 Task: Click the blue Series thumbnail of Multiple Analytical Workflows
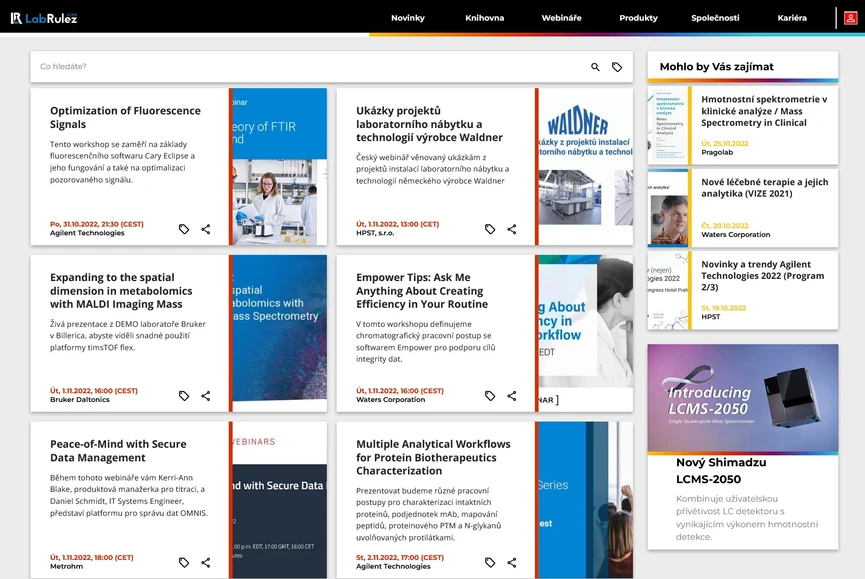[x=585, y=500]
